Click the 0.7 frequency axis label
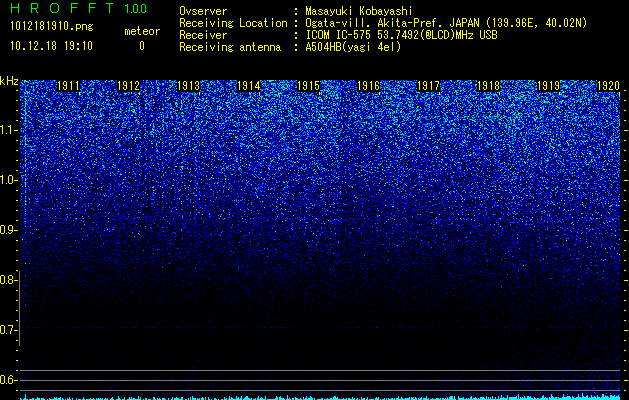 8,330
